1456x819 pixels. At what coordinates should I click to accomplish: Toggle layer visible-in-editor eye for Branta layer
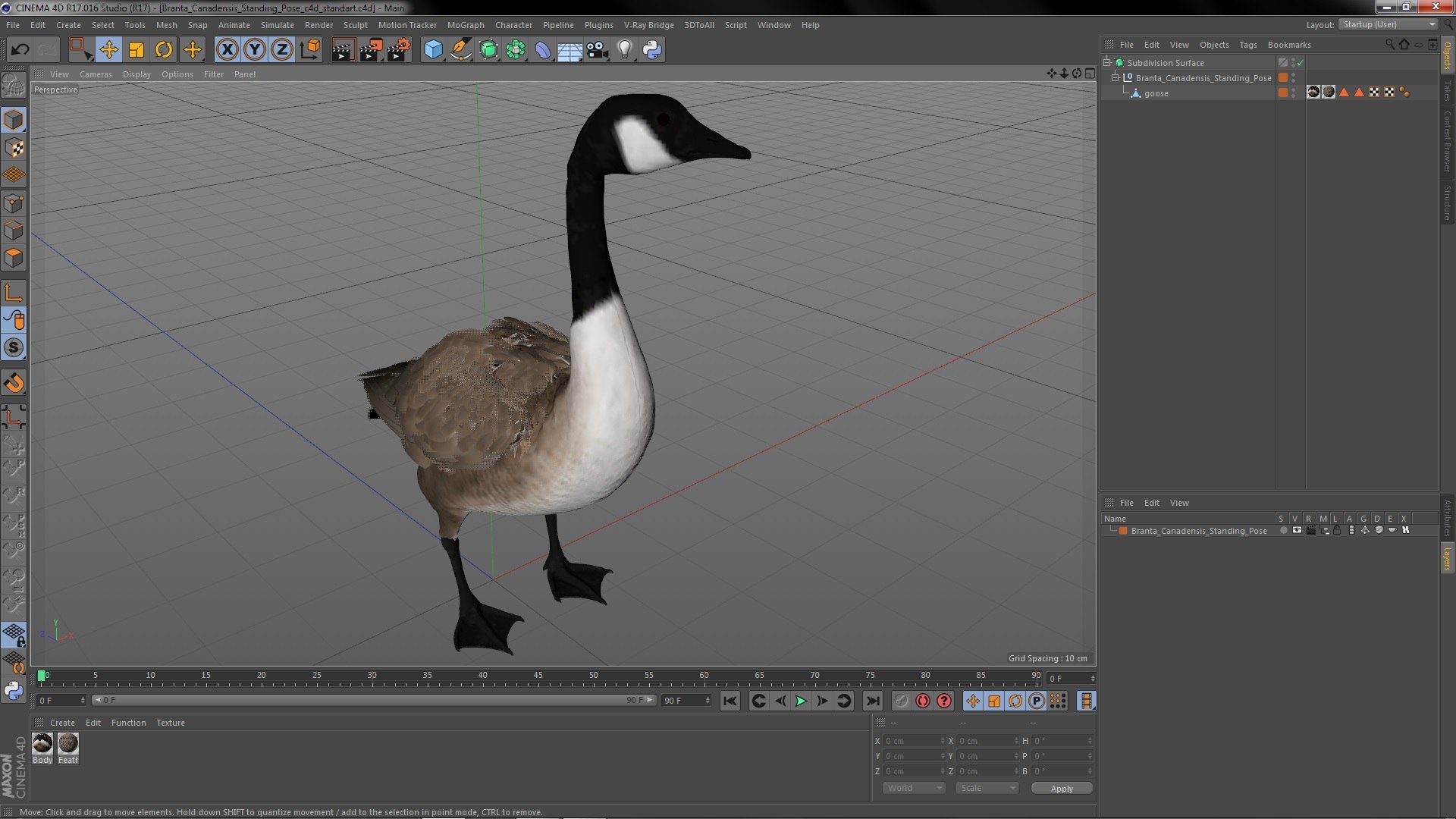tap(1297, 531)
